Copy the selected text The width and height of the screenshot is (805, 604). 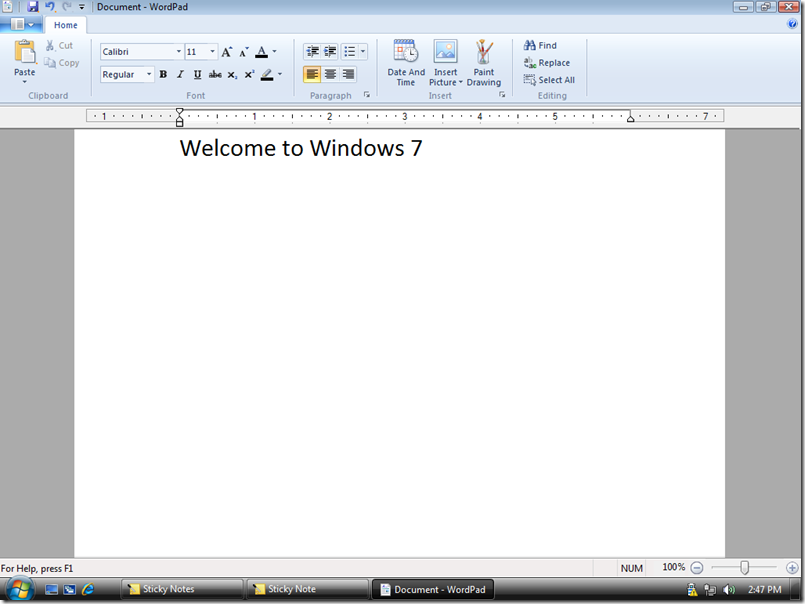click(62, 63)
